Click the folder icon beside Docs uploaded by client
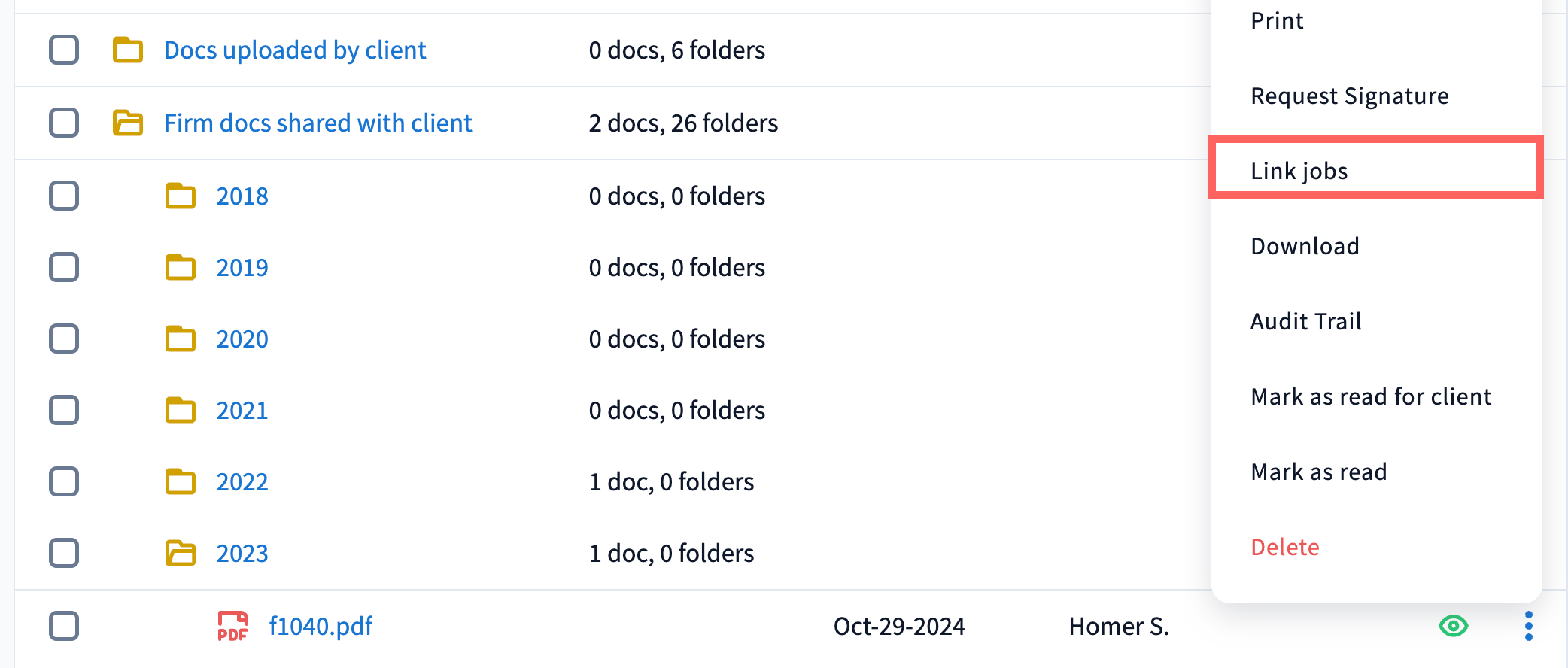Screen dimensions: 1568x668 coord(128,50)
